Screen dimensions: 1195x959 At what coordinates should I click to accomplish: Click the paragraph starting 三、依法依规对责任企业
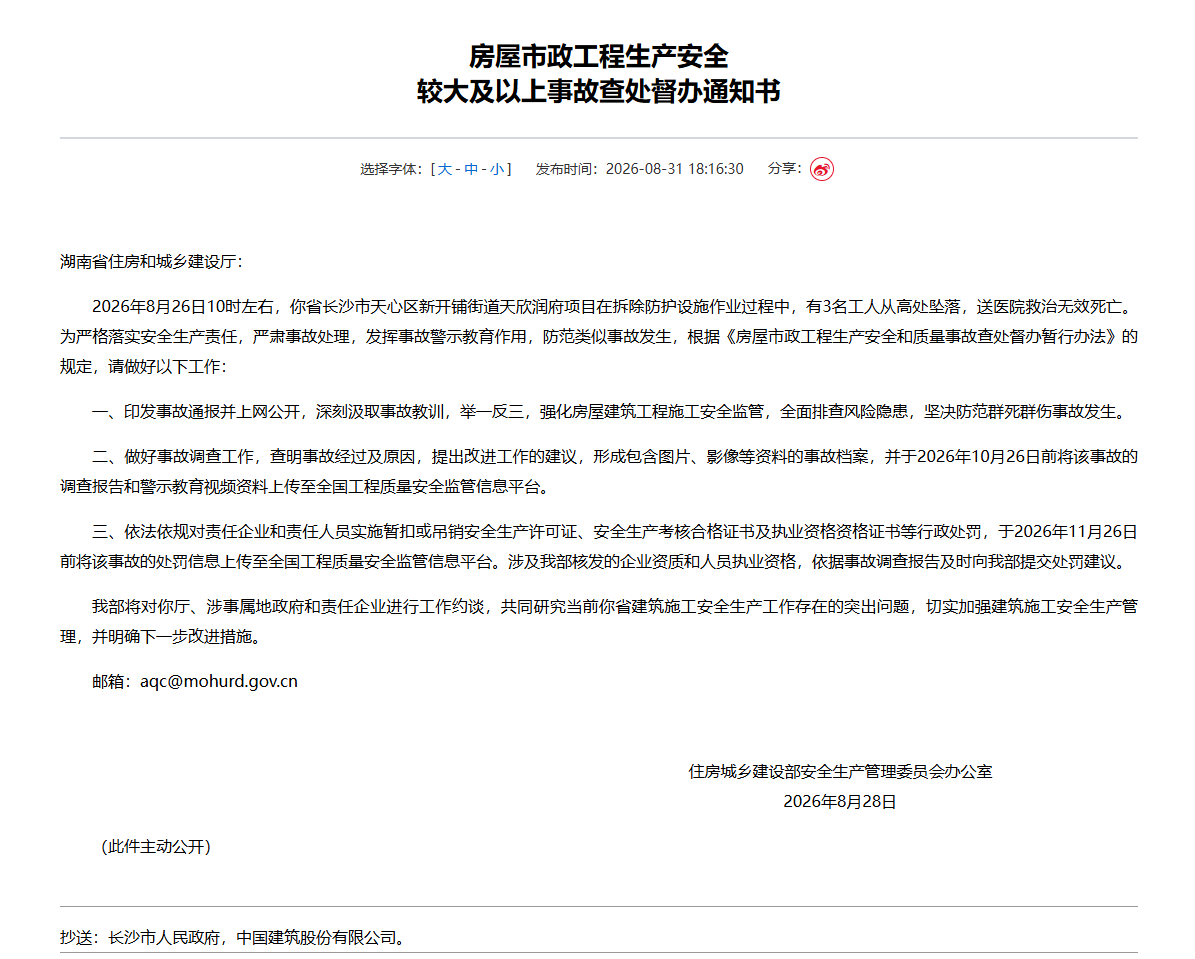tap(599, 547)
